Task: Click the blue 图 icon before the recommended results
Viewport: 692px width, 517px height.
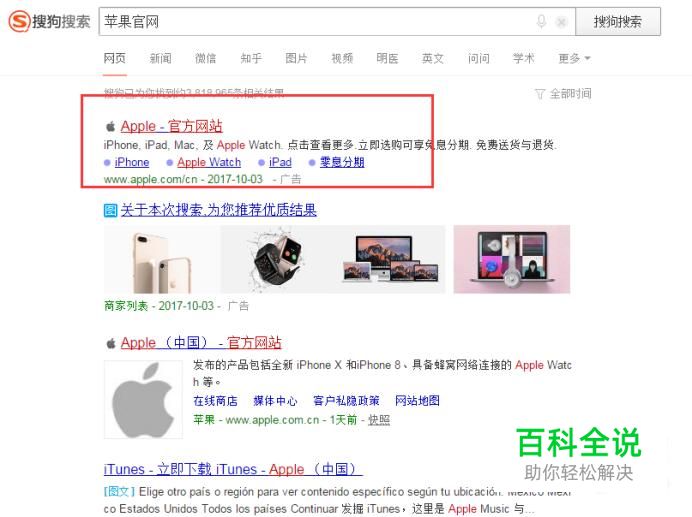Action: coord(110,210)
